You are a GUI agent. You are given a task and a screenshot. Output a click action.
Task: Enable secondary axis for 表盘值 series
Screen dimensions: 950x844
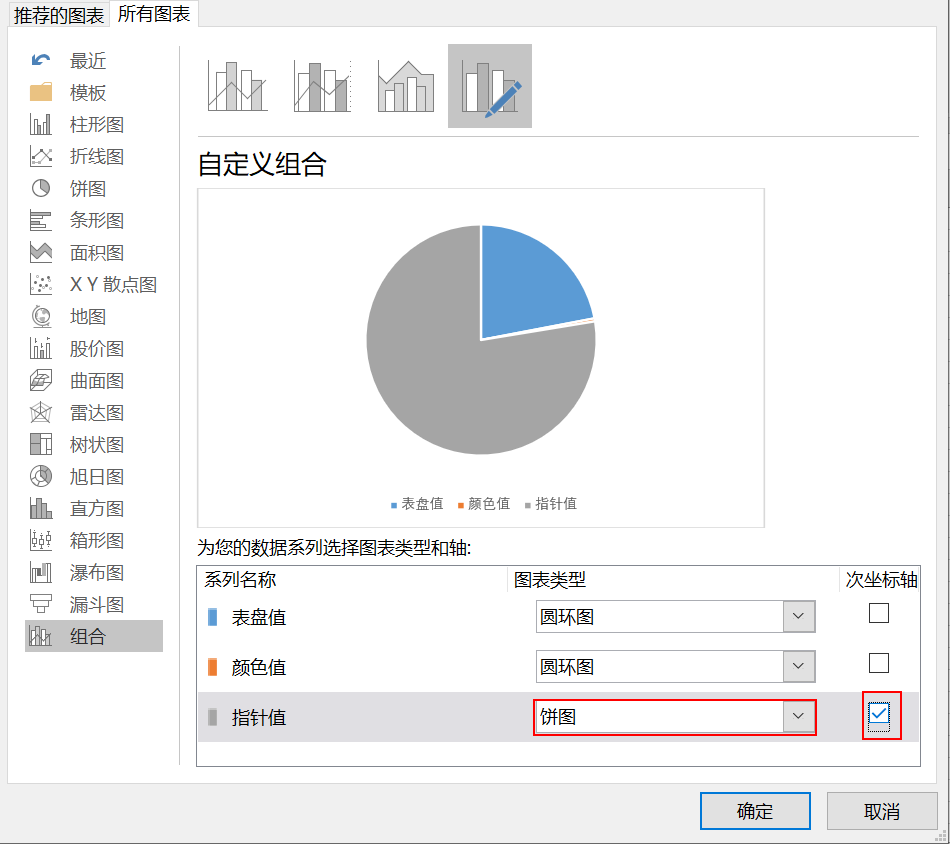(879, 613)
